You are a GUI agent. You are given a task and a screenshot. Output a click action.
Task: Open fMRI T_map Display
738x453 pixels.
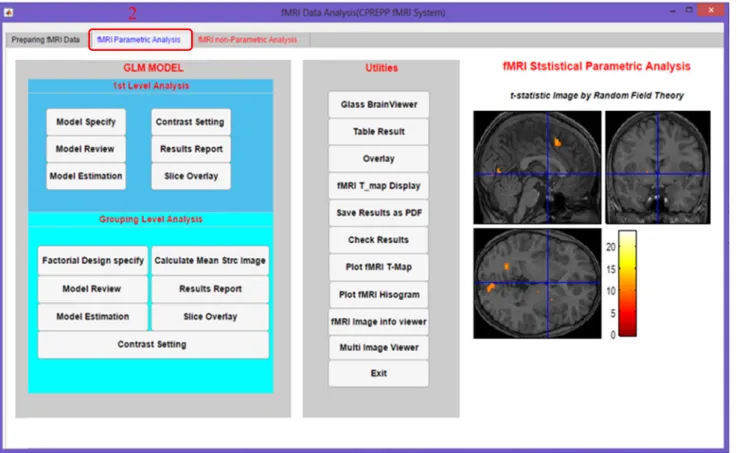[x=379, y=186]
